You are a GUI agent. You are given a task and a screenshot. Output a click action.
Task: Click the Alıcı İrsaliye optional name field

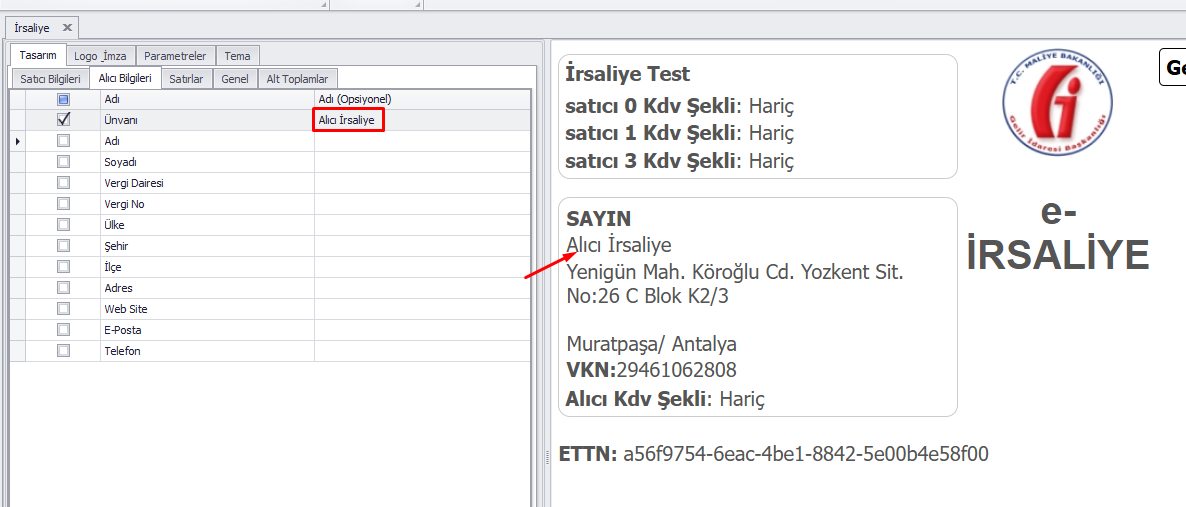point(347,120)
